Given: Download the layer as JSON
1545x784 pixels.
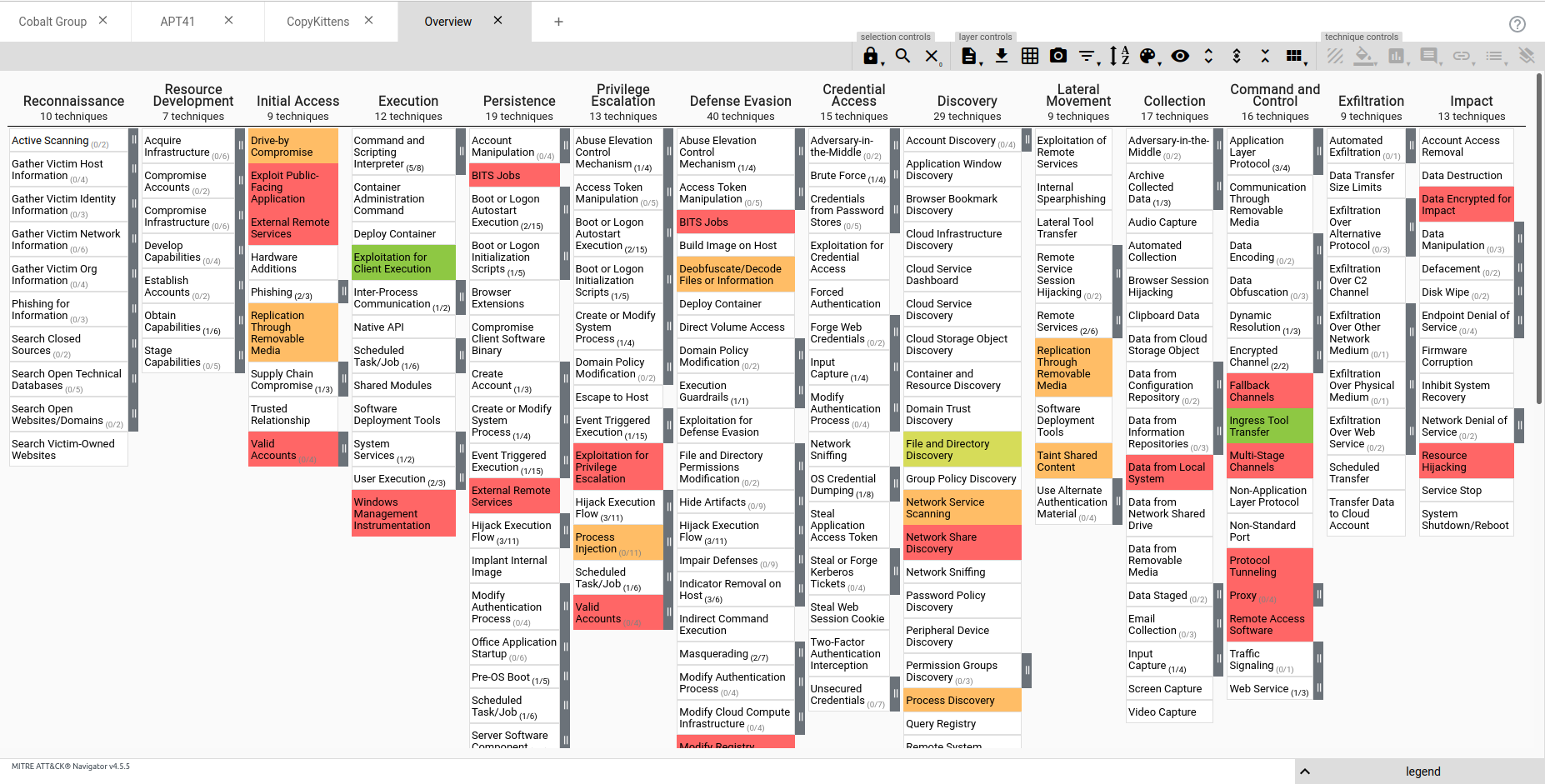Looking at the screenshot, I should pos(1002,56).
